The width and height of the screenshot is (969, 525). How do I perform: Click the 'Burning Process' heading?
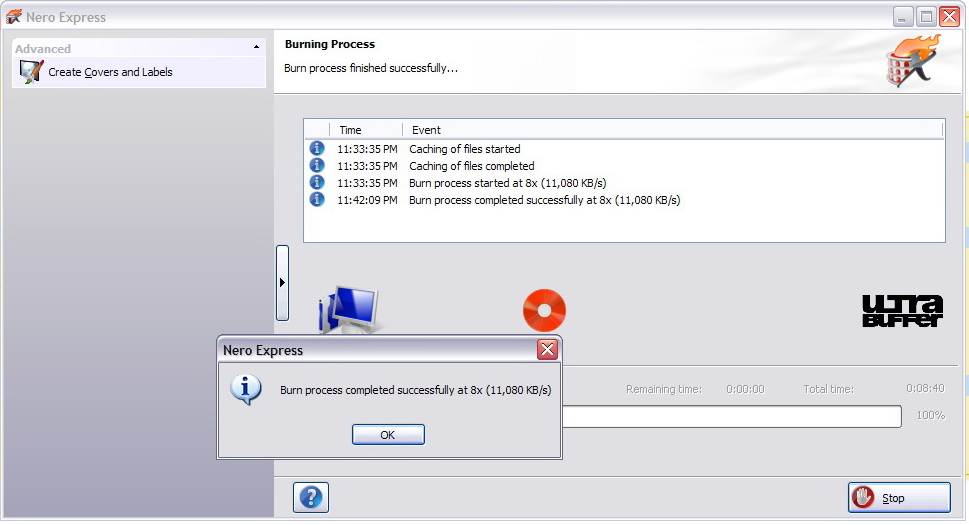[330, 44]
